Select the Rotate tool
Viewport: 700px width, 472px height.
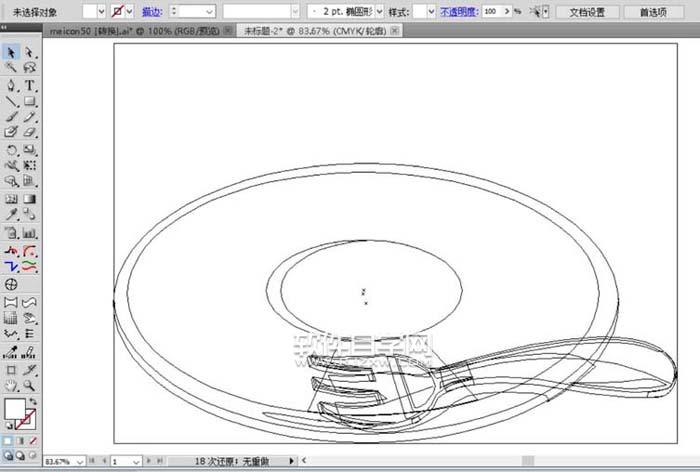tap(11, 150)
